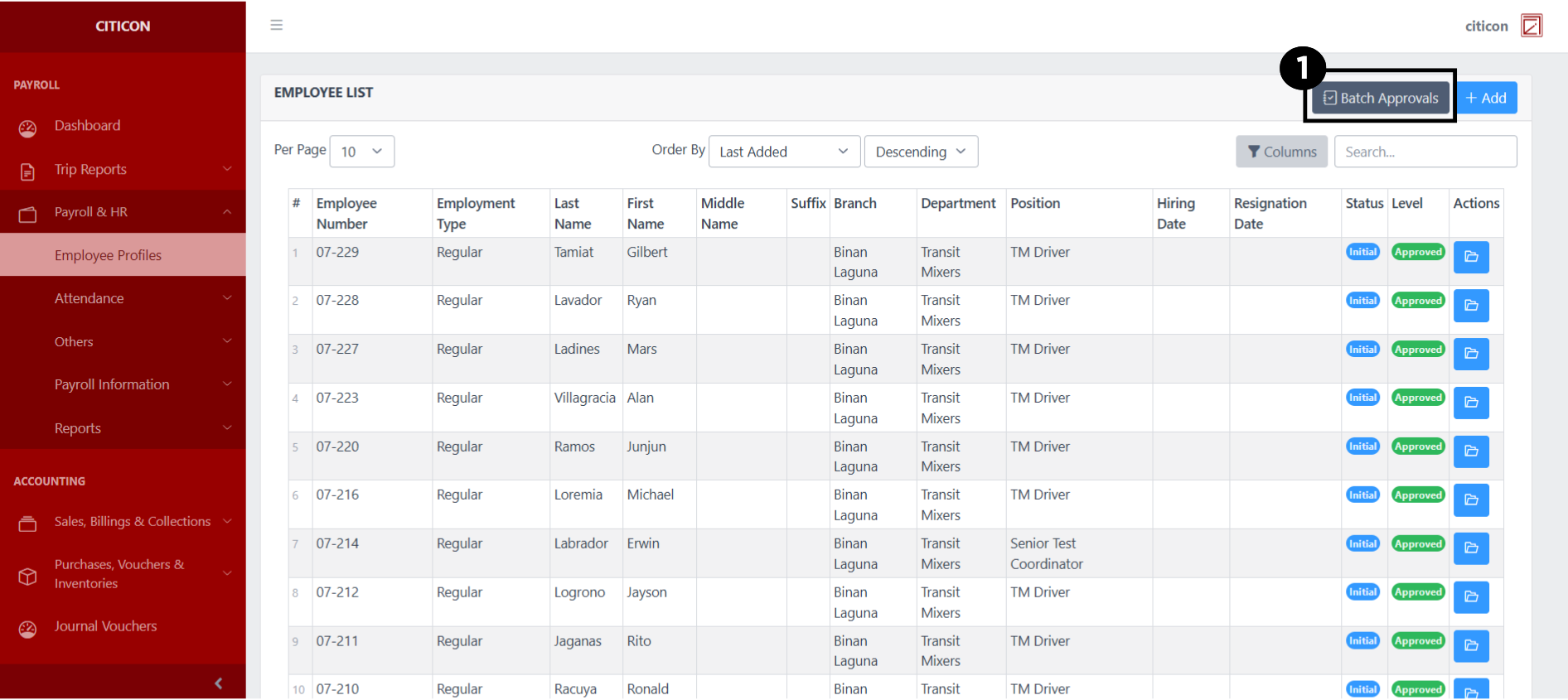This screenshot has width=1568, height=700.
Task: Open folder action for Labrador Erwin row
Action: [1470, 548]
